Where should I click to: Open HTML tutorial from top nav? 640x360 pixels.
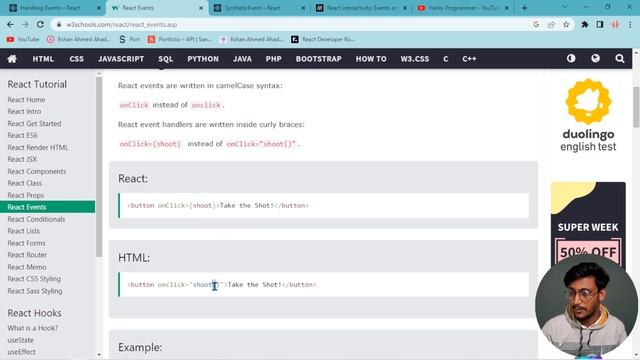click(x=43, y=59)
